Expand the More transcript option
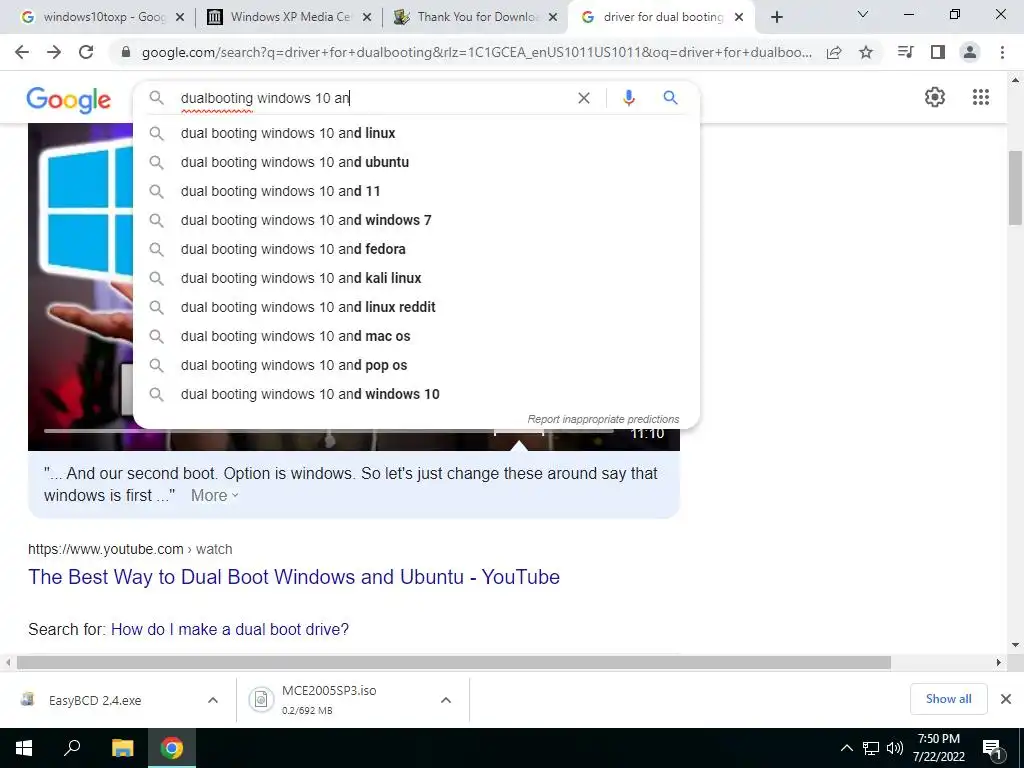The width and height of the screenshot is (1024, 768). click(214, 496)
